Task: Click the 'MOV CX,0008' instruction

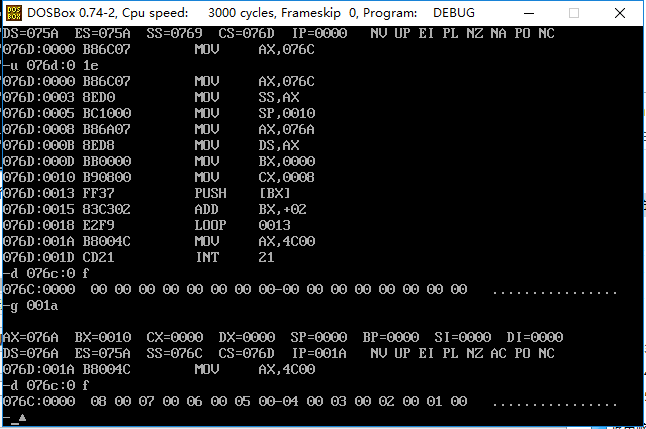Action: 255,177
